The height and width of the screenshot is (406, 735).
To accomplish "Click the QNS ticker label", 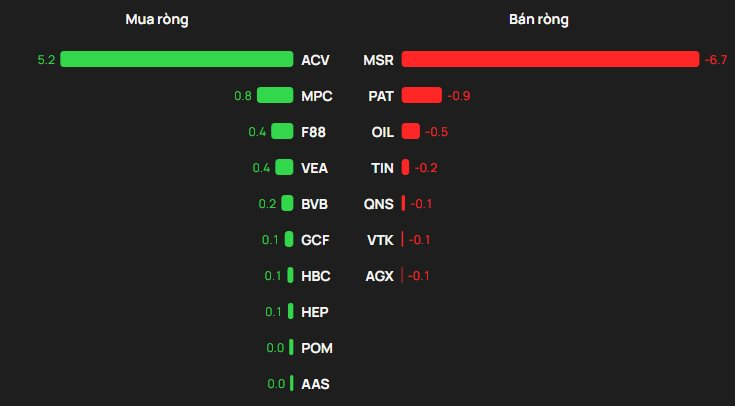I will (x=380, y=204).
